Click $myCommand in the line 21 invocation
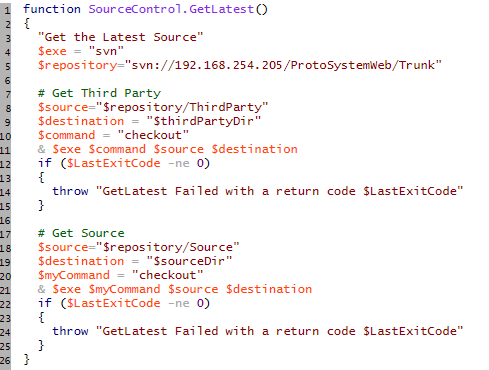 [124, 289]
